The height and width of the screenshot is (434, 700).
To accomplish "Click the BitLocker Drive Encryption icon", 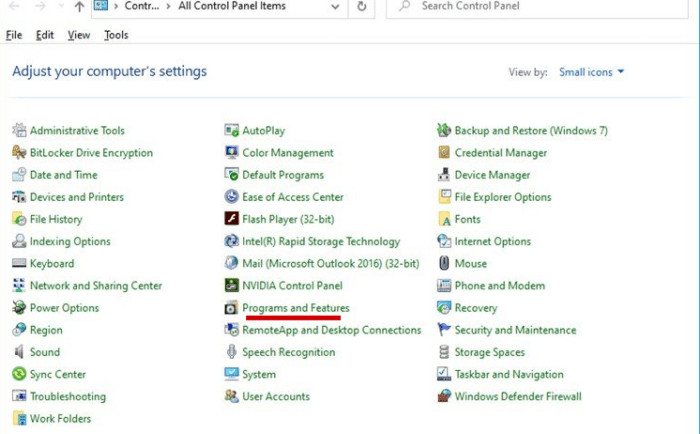I will (19, 152).
